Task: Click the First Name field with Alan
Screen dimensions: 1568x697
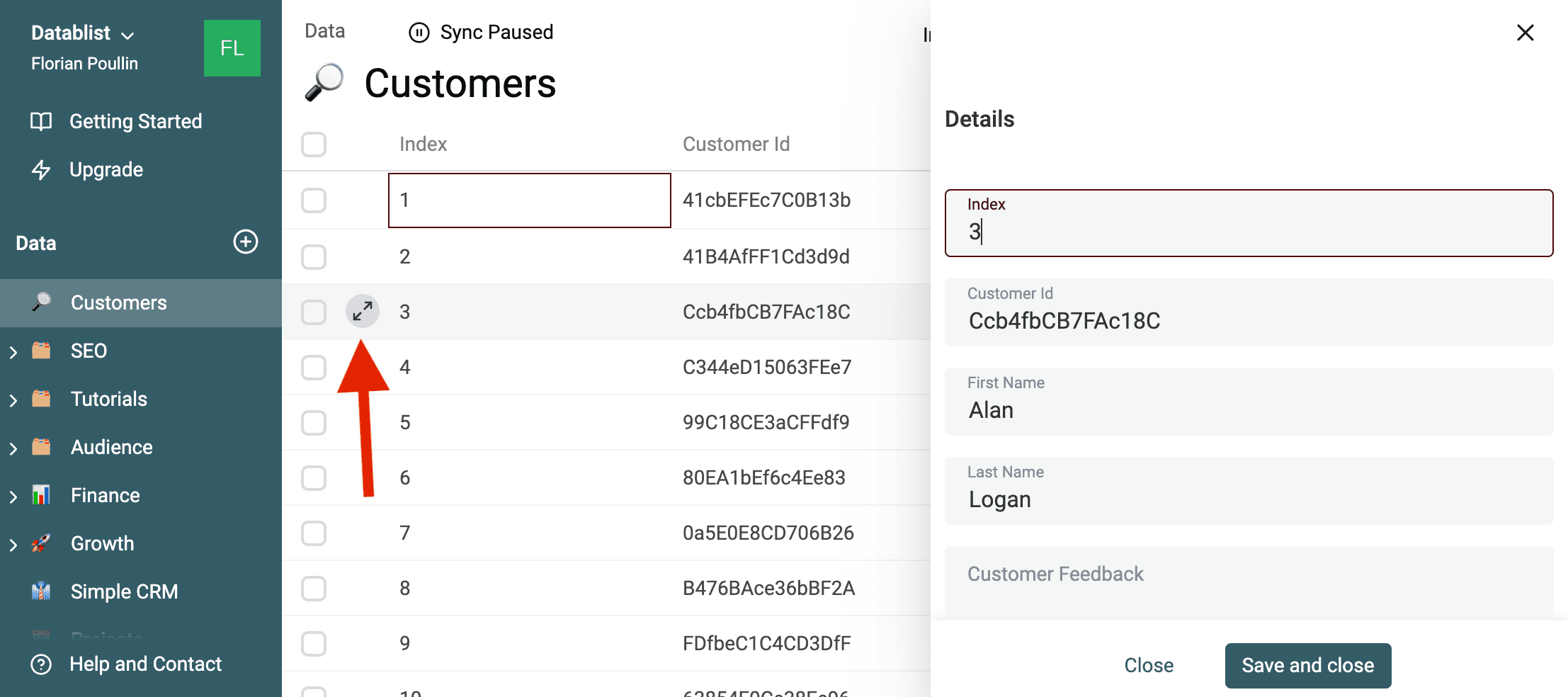Action: tap(1249, 402)
